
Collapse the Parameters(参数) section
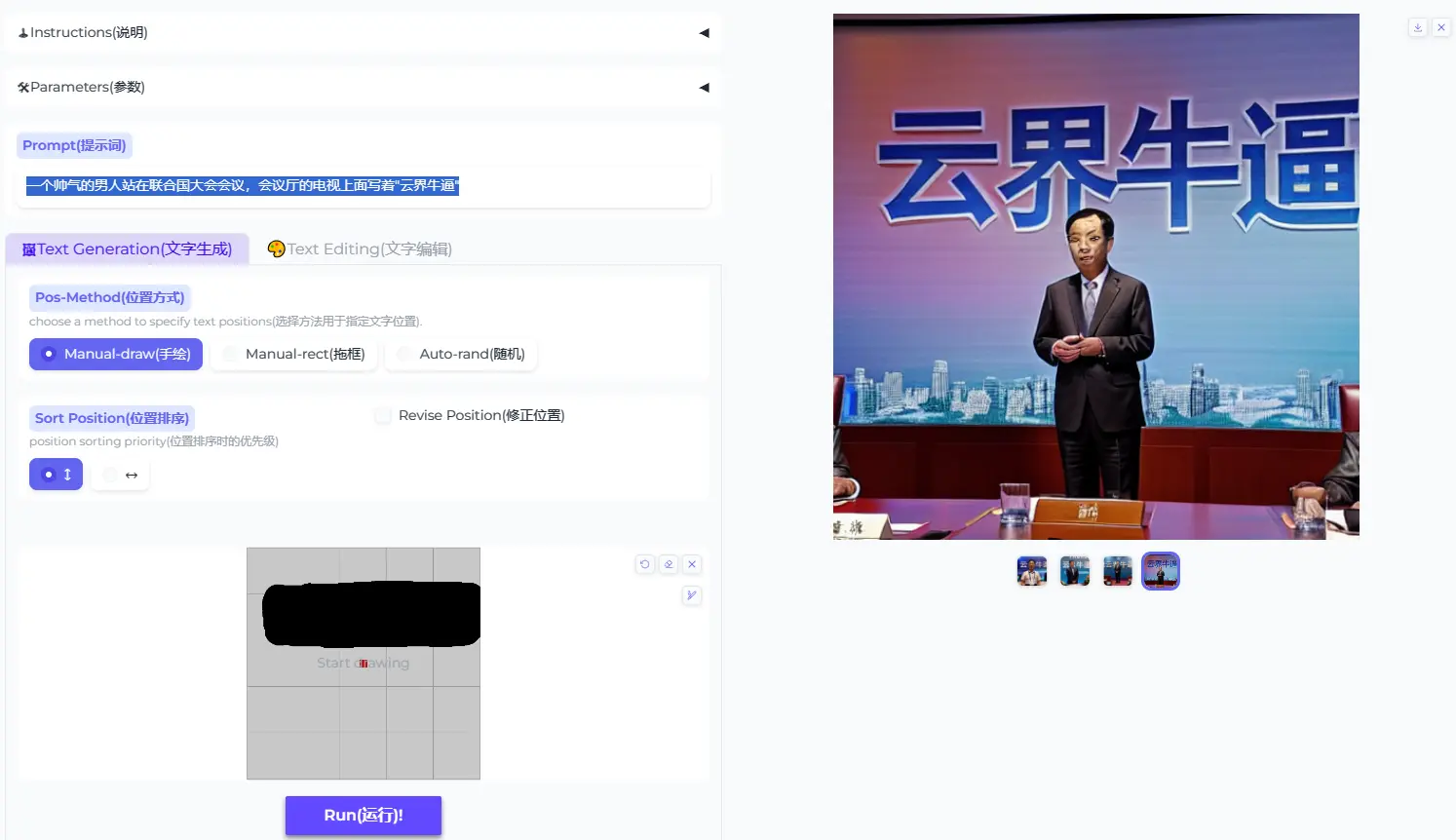click(x=363, y=87)
